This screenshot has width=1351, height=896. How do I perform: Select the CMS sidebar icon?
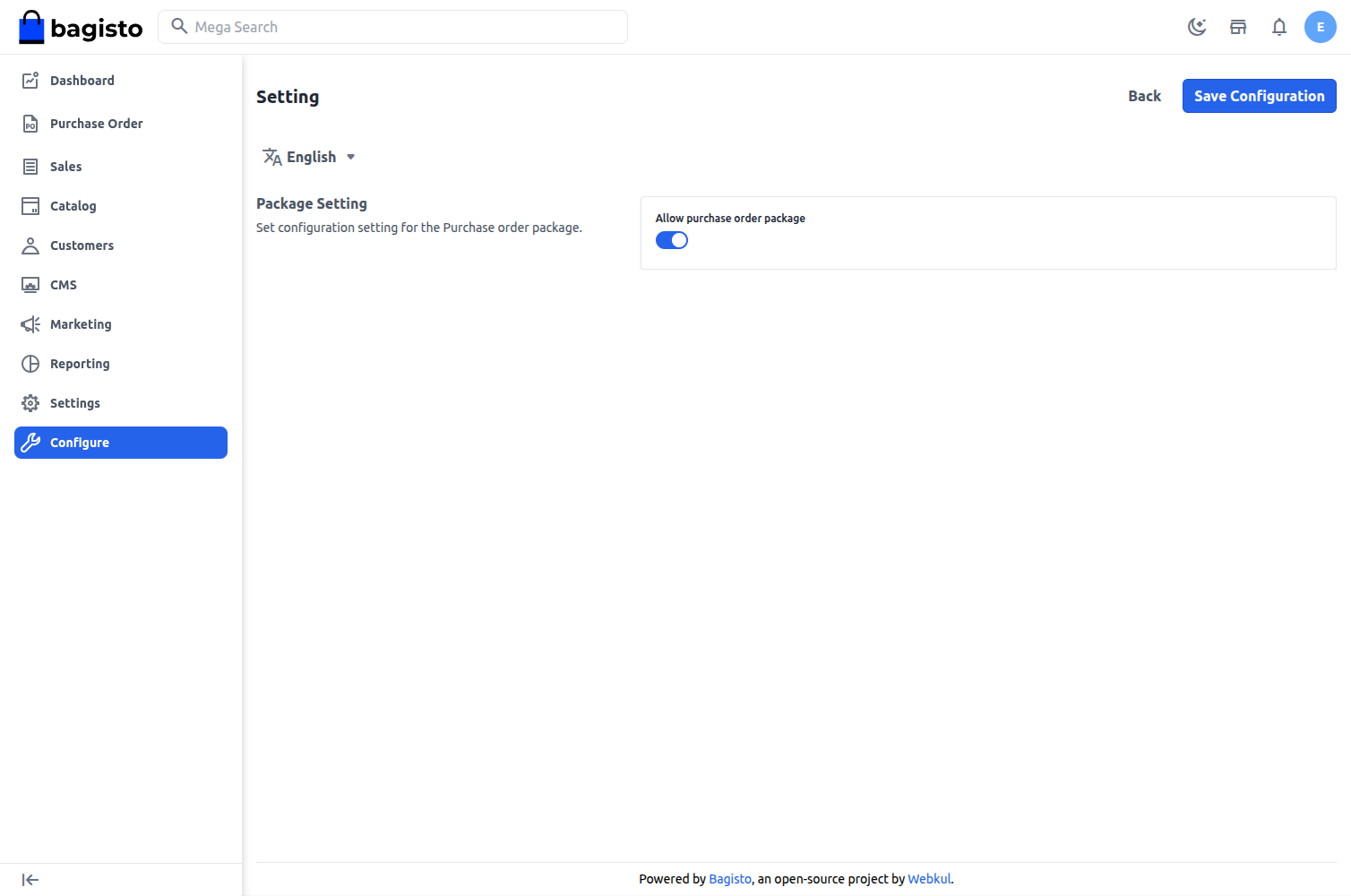point(30,284)
